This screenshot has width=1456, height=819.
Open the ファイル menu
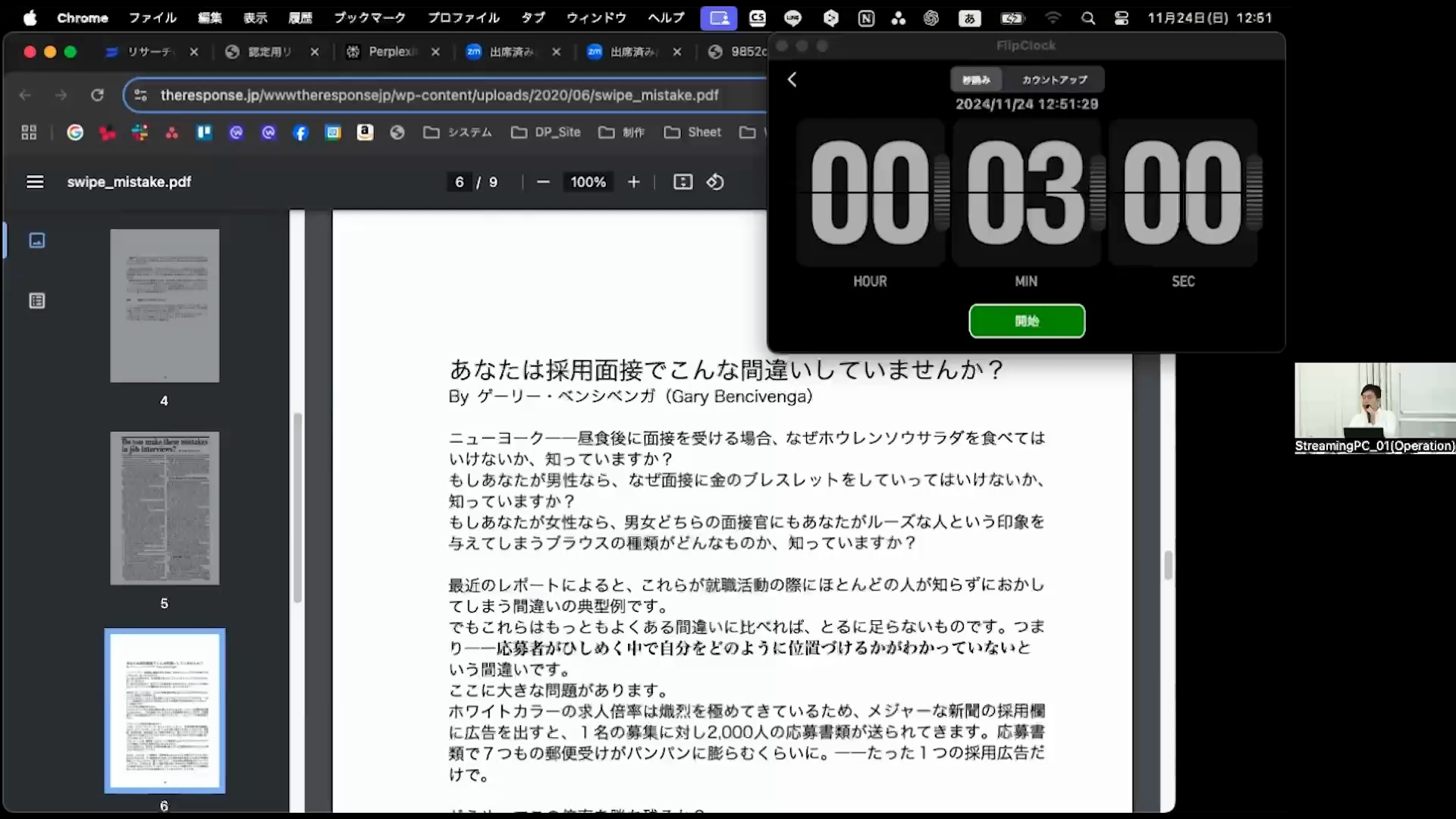[x=152, y=17]
